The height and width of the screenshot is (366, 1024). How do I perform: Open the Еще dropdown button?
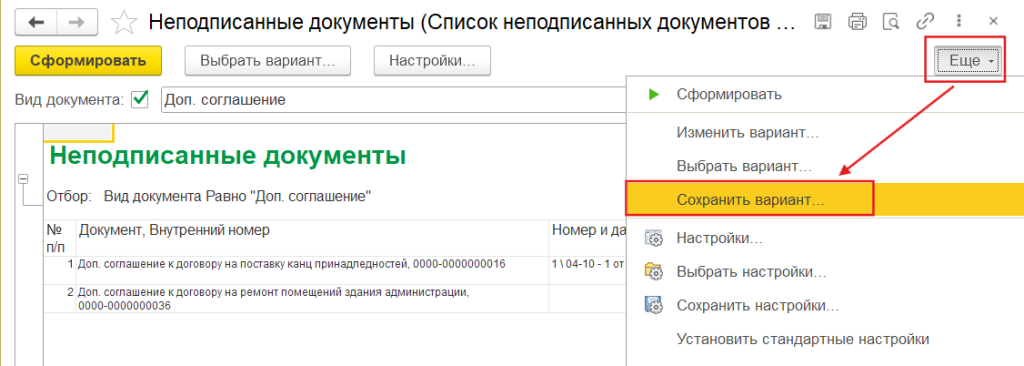968,61
